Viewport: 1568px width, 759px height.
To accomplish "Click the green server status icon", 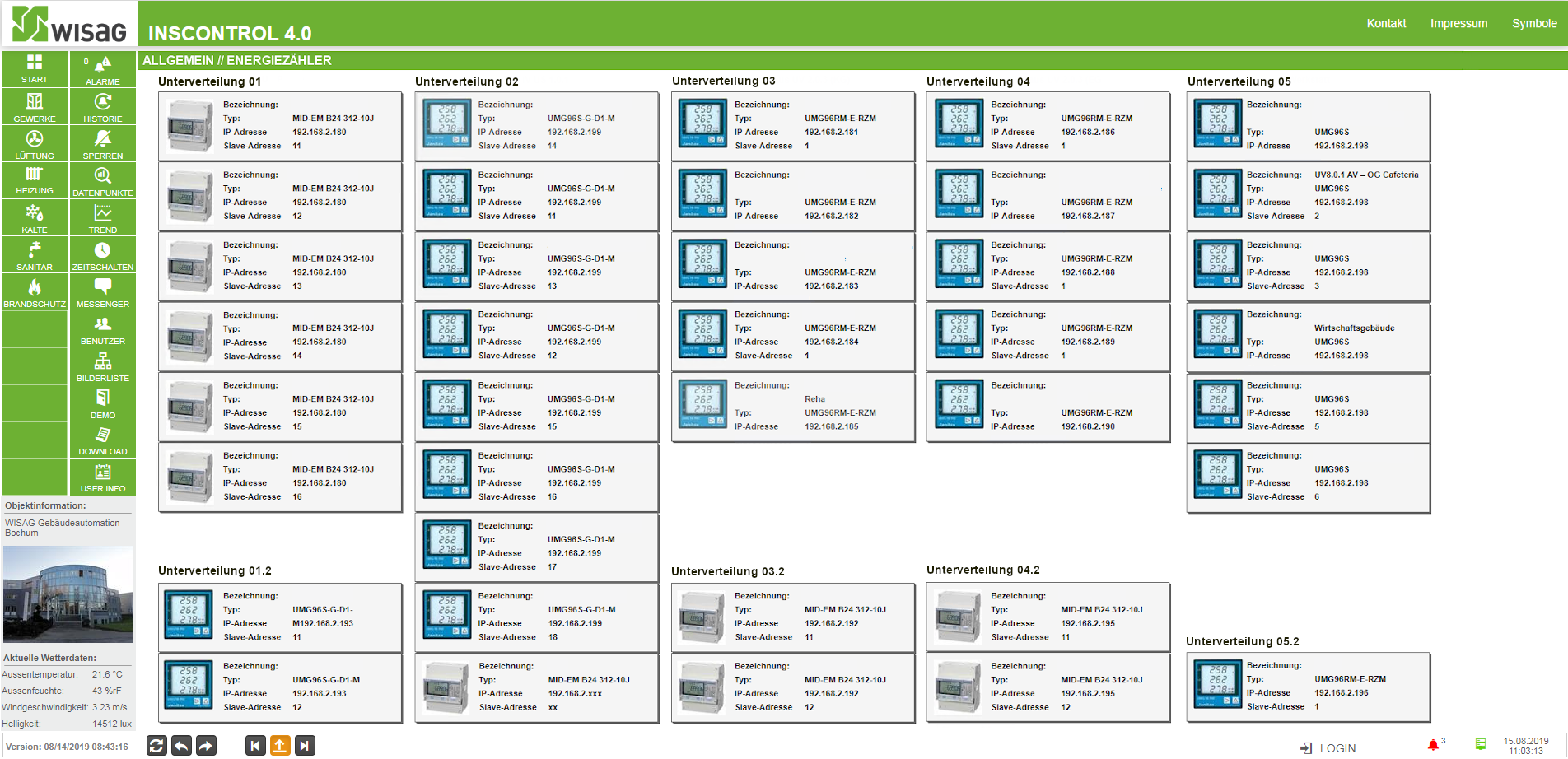I will tap(1481, 744).
